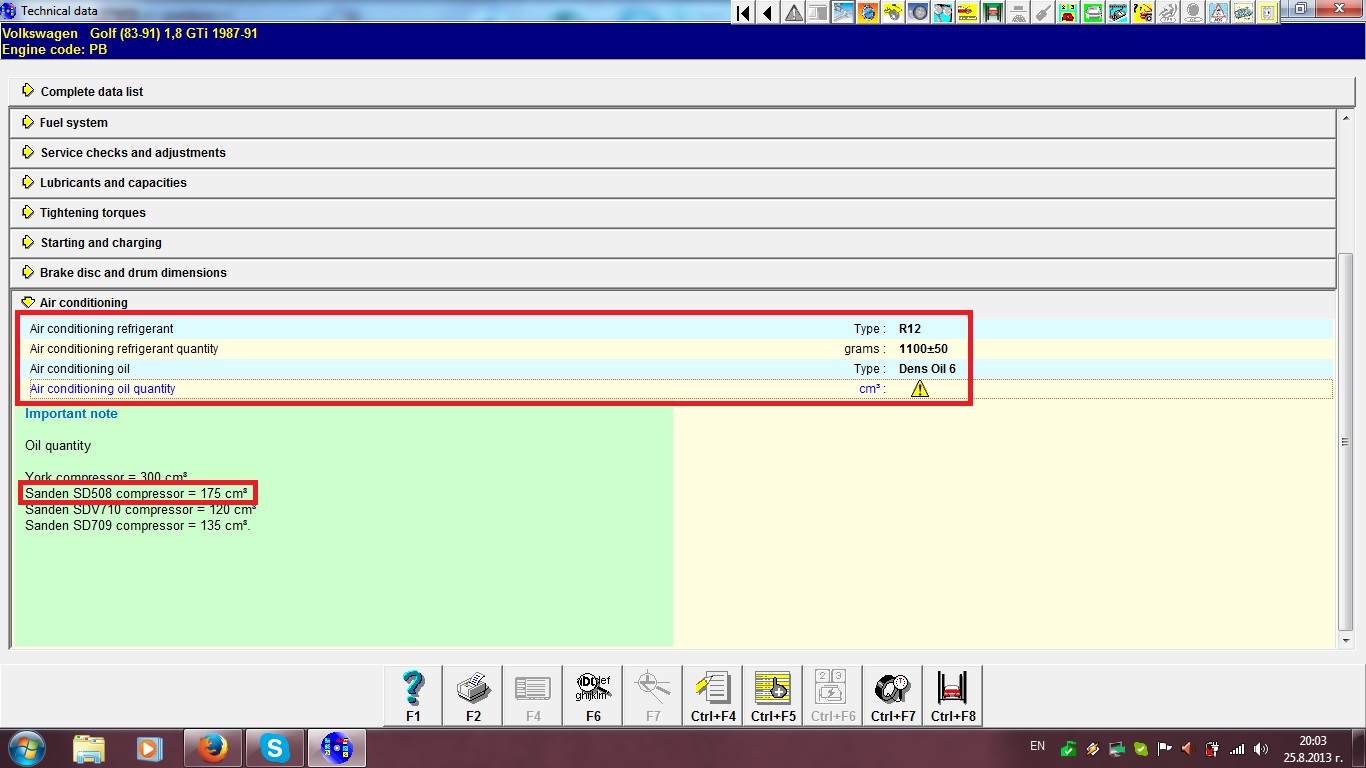Click the F1 help question mark button
Image resolution: width=1366 pixels, height=768 pixels.
[x=413, y=694]
